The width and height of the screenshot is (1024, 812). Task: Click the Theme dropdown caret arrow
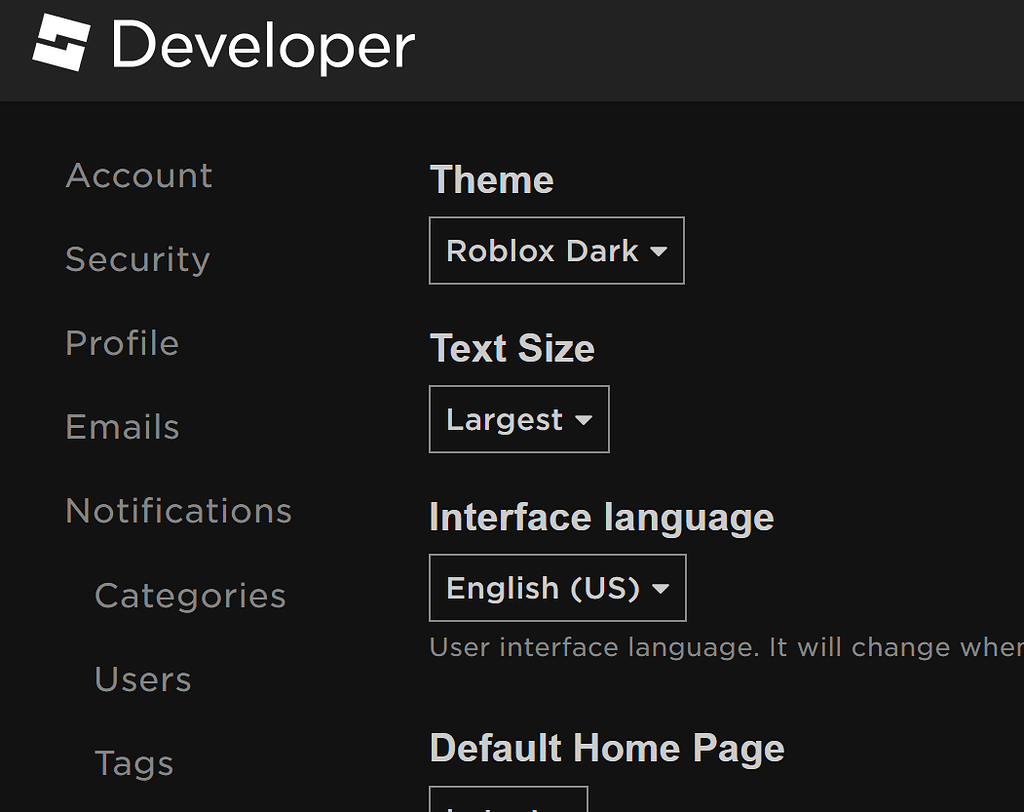(x=659, y=252)
